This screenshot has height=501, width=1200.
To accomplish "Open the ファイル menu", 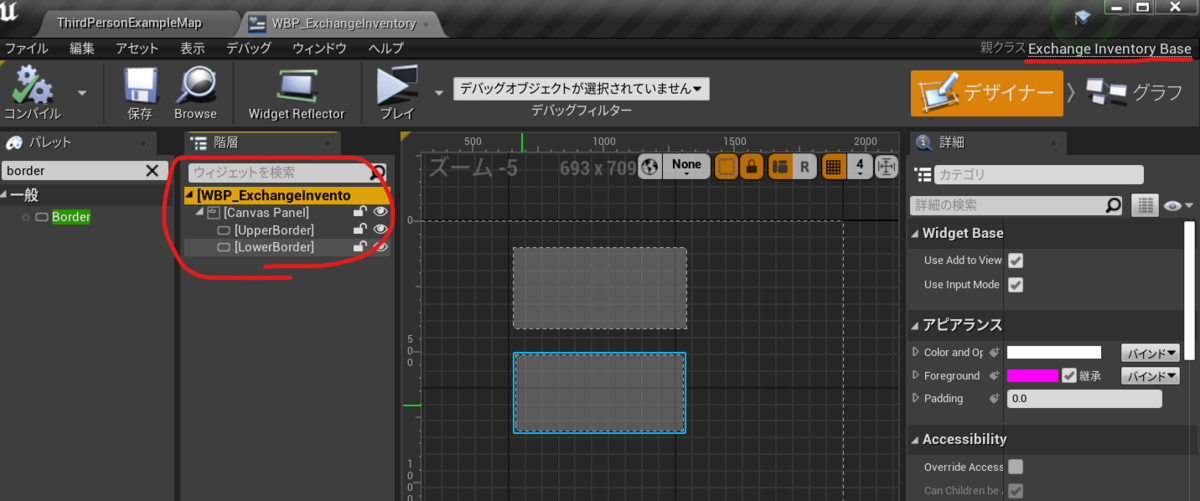I will tap(27, 48).
